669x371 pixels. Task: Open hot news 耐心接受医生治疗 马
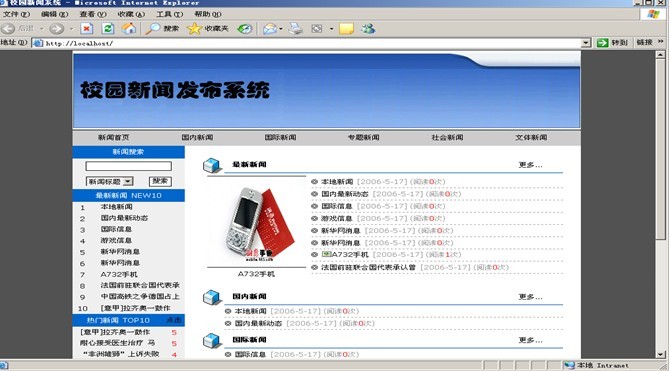pos(117,343)
